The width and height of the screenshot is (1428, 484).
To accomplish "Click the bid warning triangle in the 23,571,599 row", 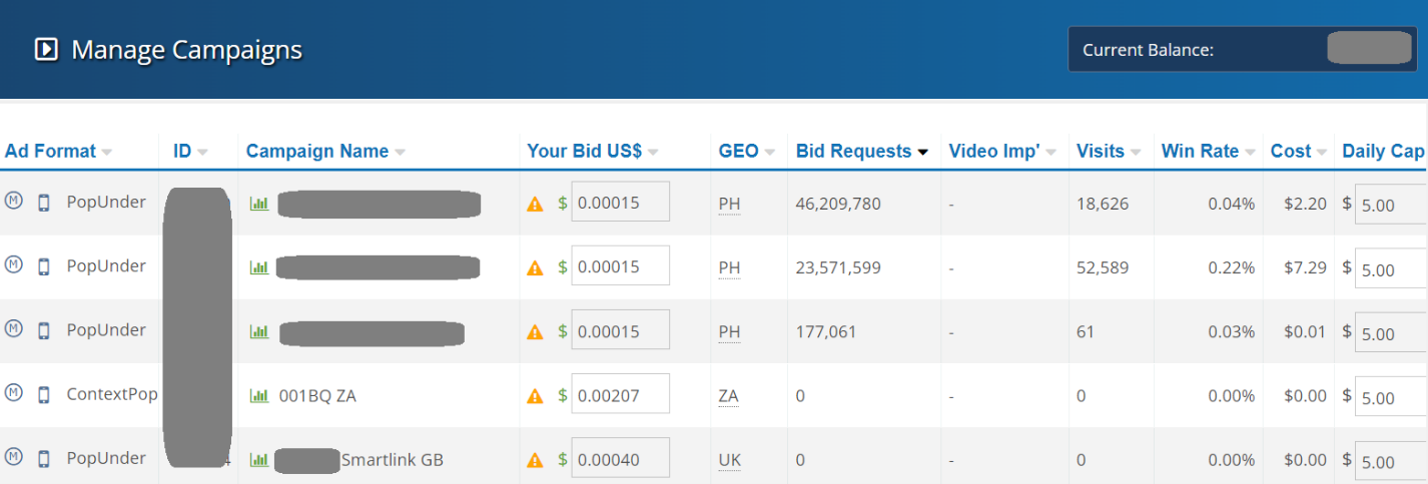I will click(535, 268).
